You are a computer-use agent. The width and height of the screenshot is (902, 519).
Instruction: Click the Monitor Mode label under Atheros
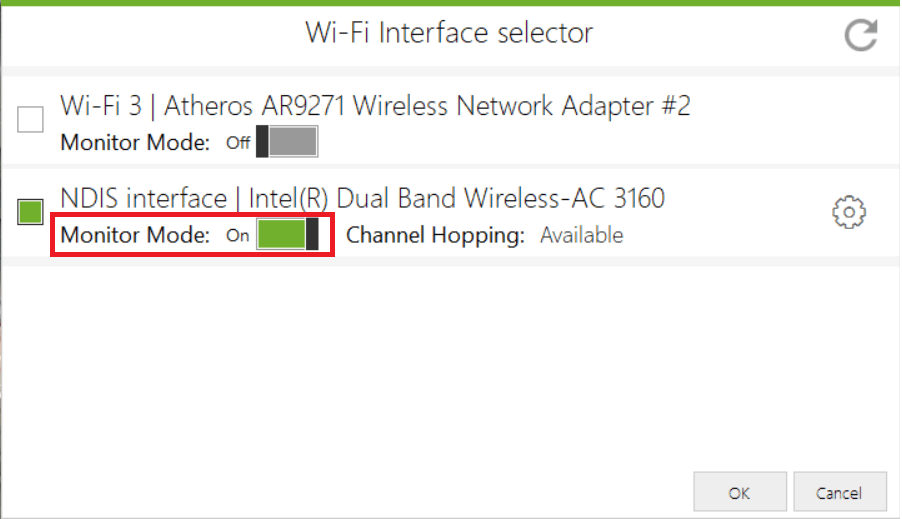(x=135, y=143)
